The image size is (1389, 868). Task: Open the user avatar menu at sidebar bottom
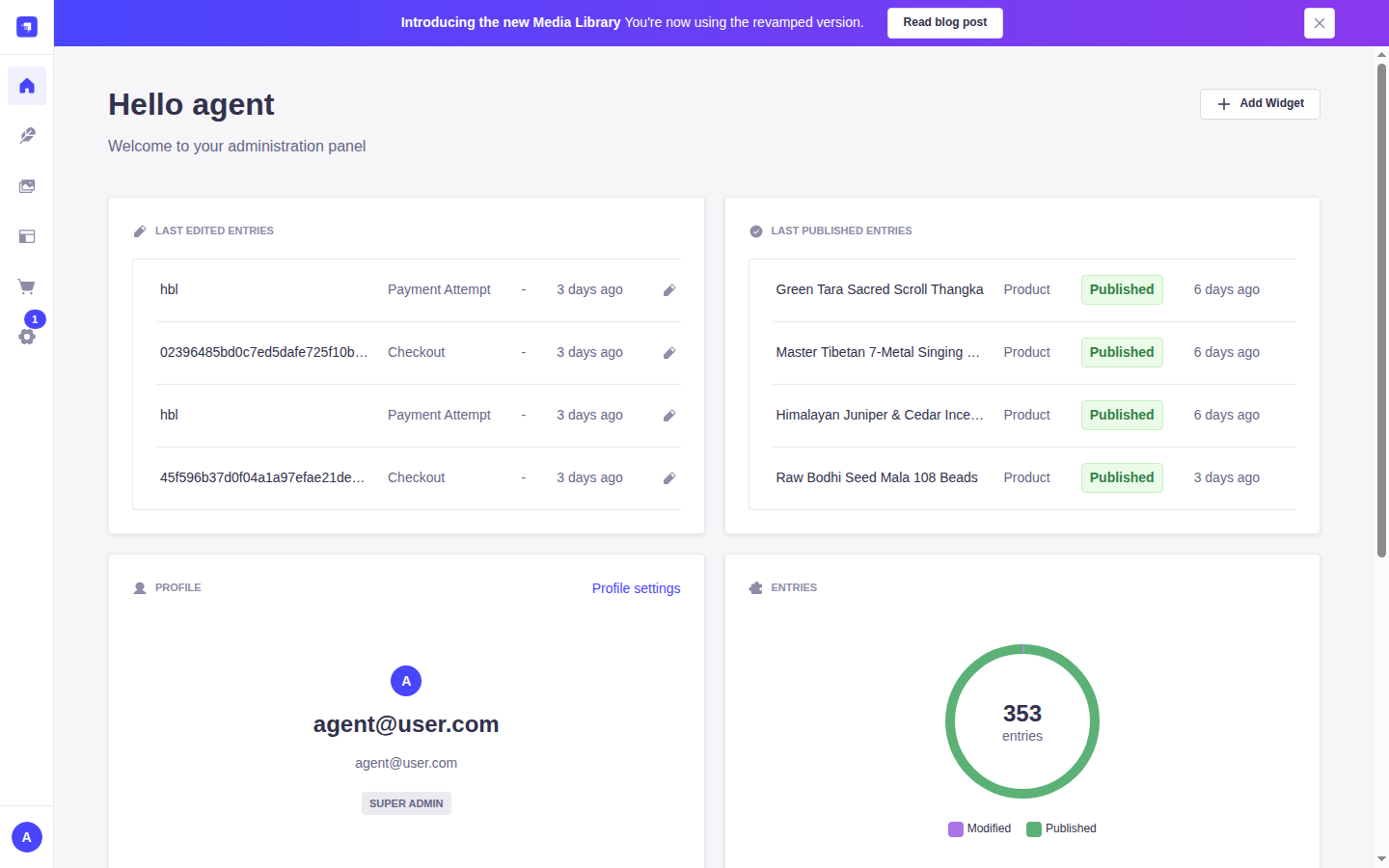(27, 837)
